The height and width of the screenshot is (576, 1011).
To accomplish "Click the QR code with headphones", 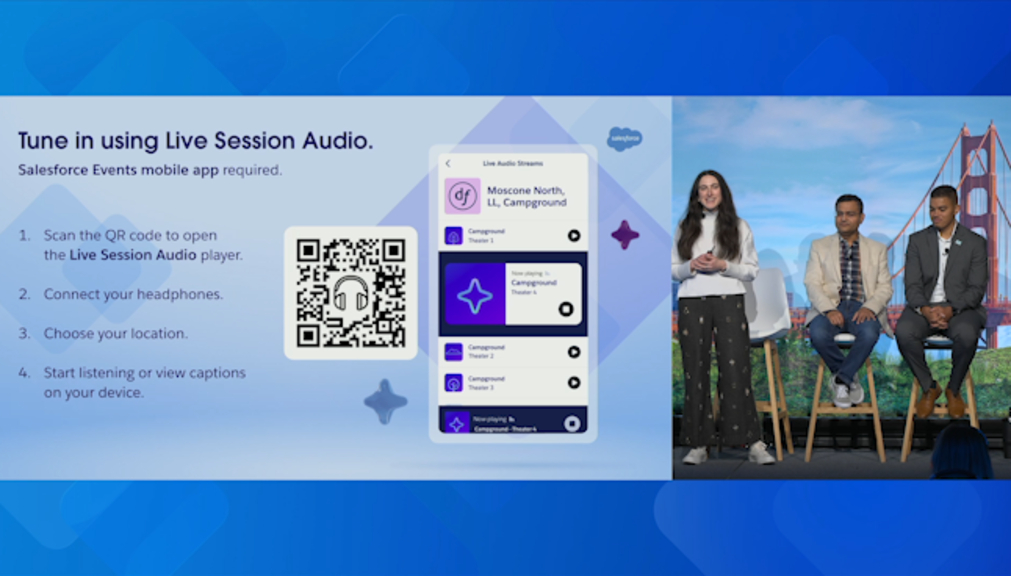I will pyautogui.click(x=350, y=293).
